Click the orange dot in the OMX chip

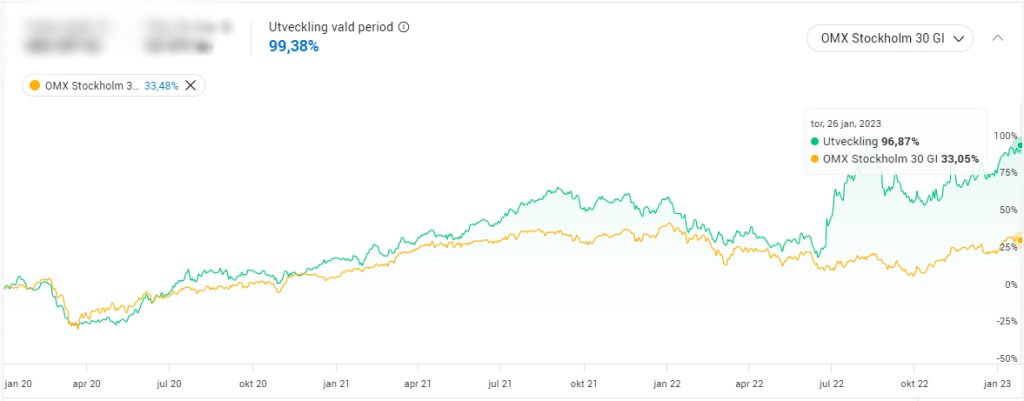(35, 86)
